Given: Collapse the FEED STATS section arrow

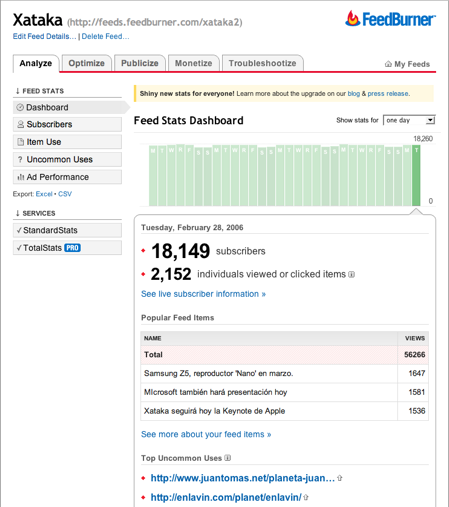Looking at the screenshot, I should pos(18,91).
